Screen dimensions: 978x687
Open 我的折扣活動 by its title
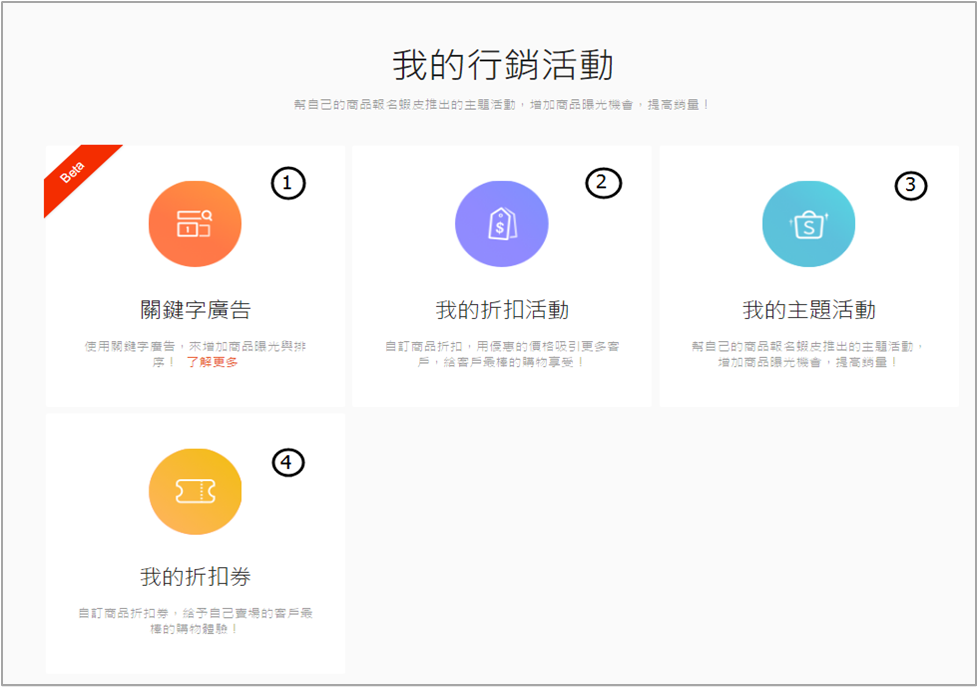pos(502,310)
